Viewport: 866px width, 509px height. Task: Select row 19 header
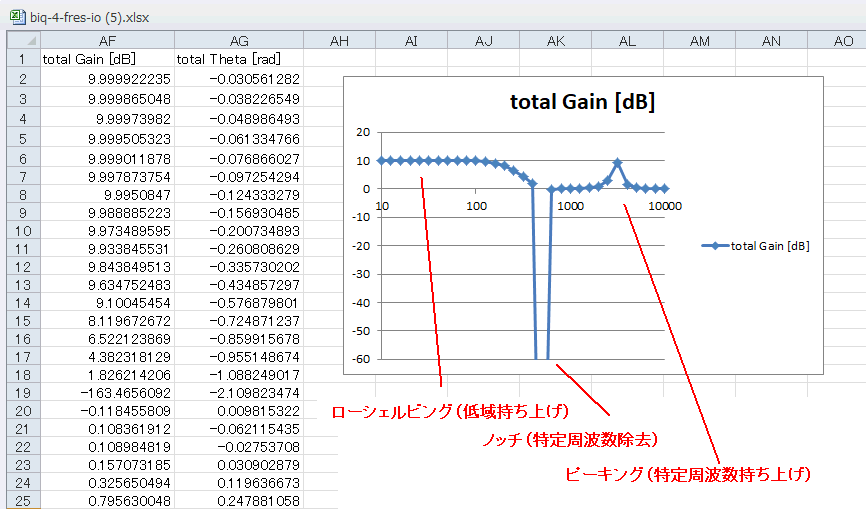[23, 393]
